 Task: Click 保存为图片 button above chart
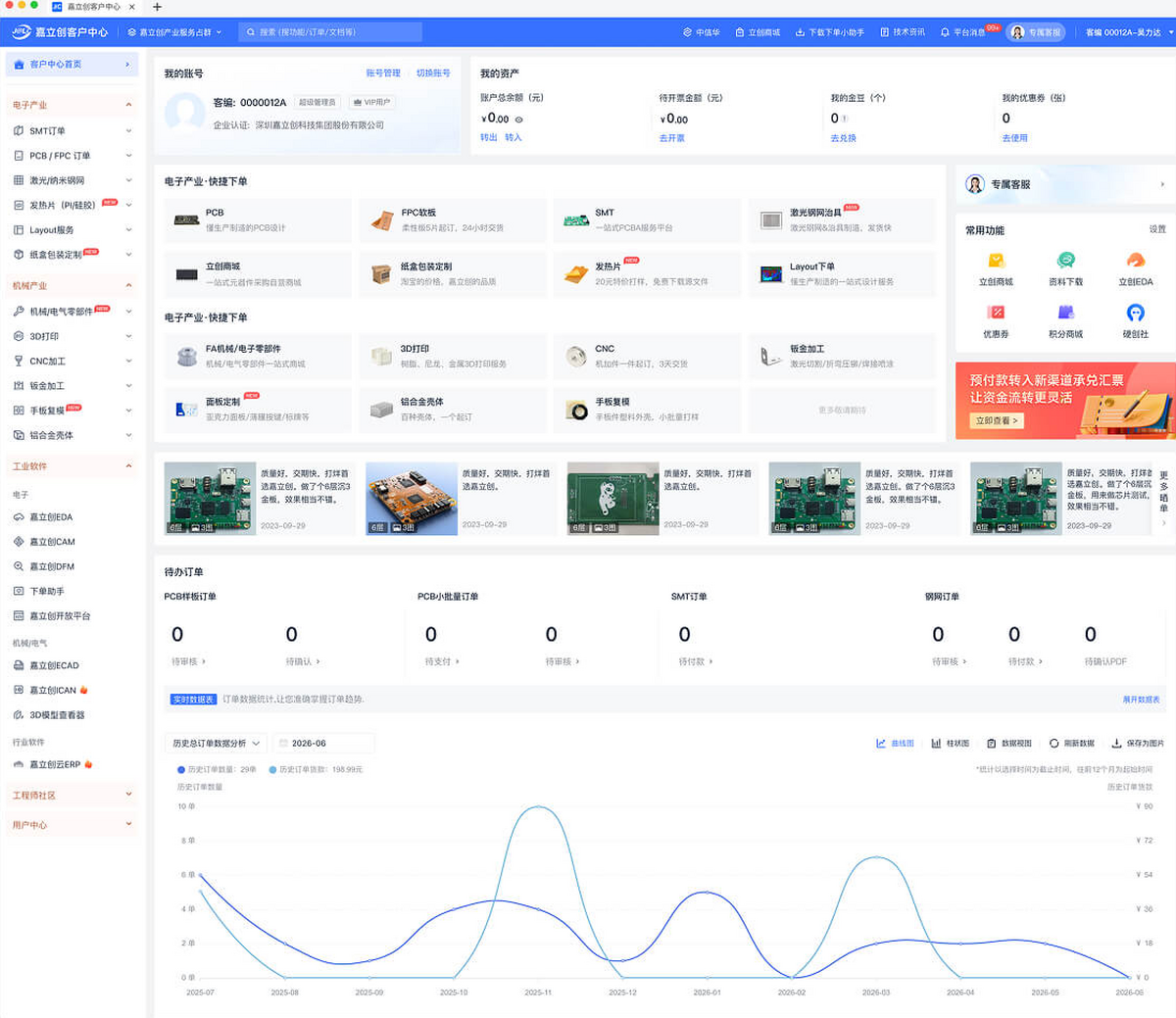1138,744
